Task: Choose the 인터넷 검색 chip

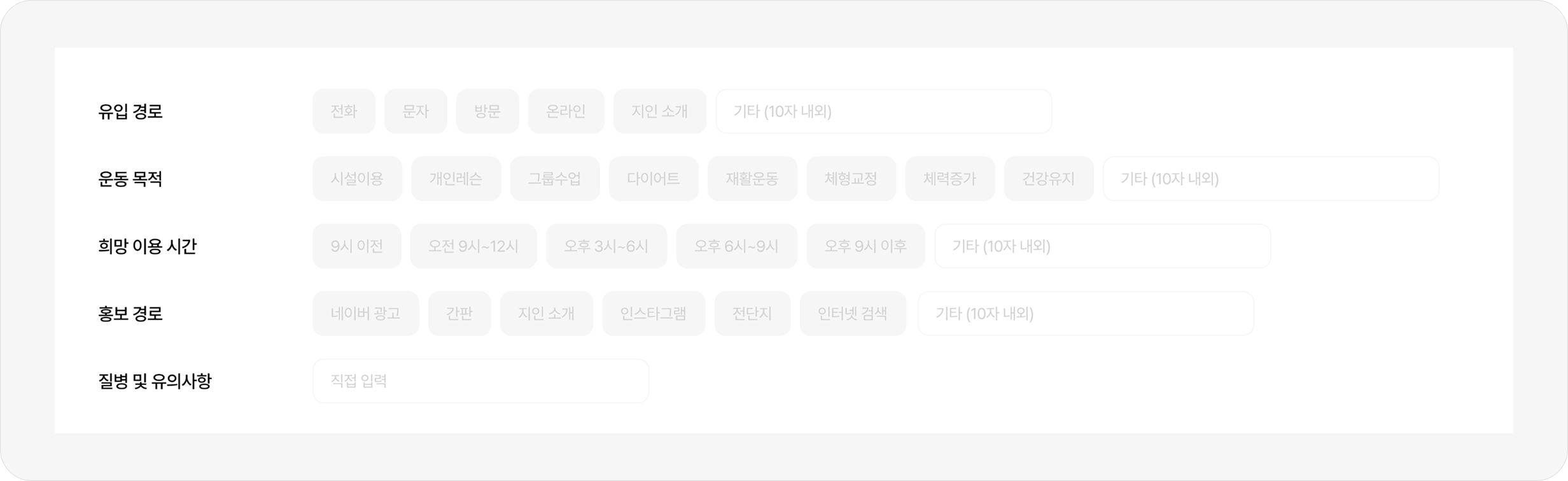Action: [853, 314]
